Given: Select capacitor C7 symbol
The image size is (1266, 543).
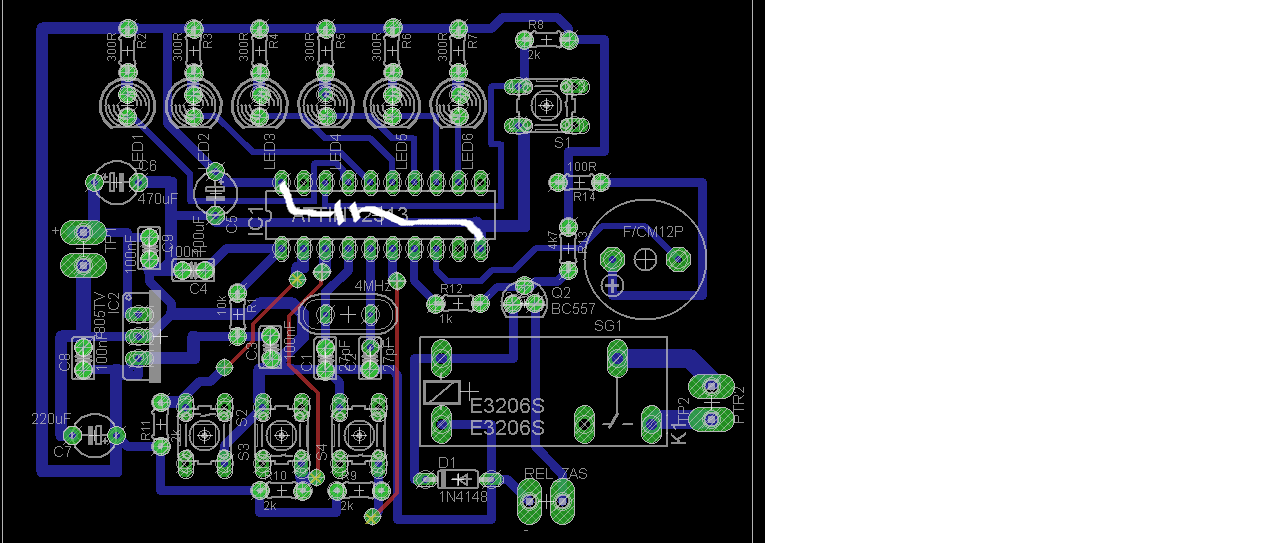Looking at the screenshot, I should click(94, 435).
